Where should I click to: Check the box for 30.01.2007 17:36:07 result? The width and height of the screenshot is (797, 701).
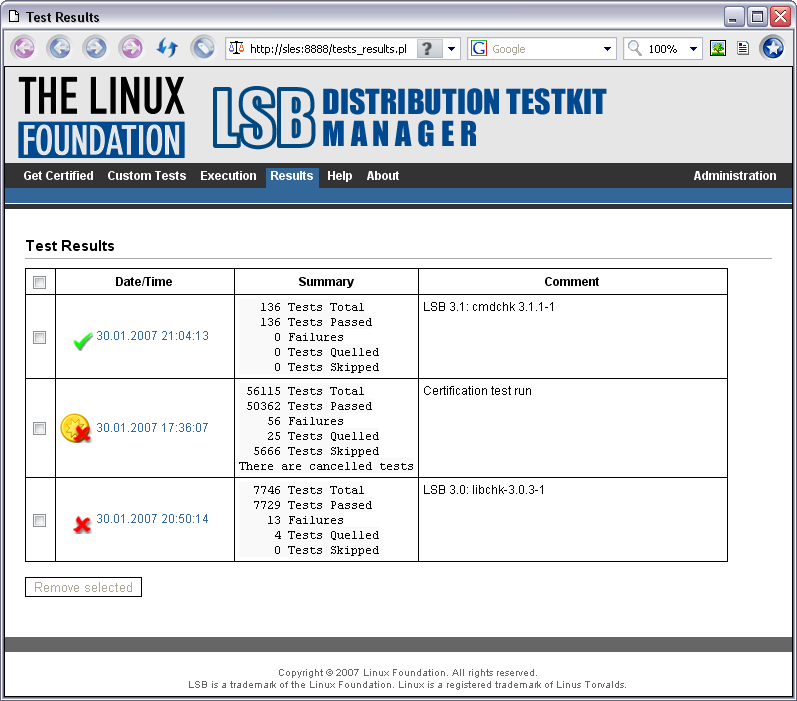point(39,429)
